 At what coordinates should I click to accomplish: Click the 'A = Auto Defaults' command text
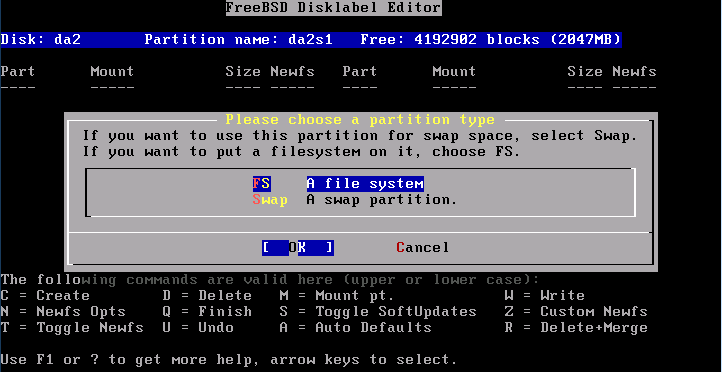tap(355, 328)
